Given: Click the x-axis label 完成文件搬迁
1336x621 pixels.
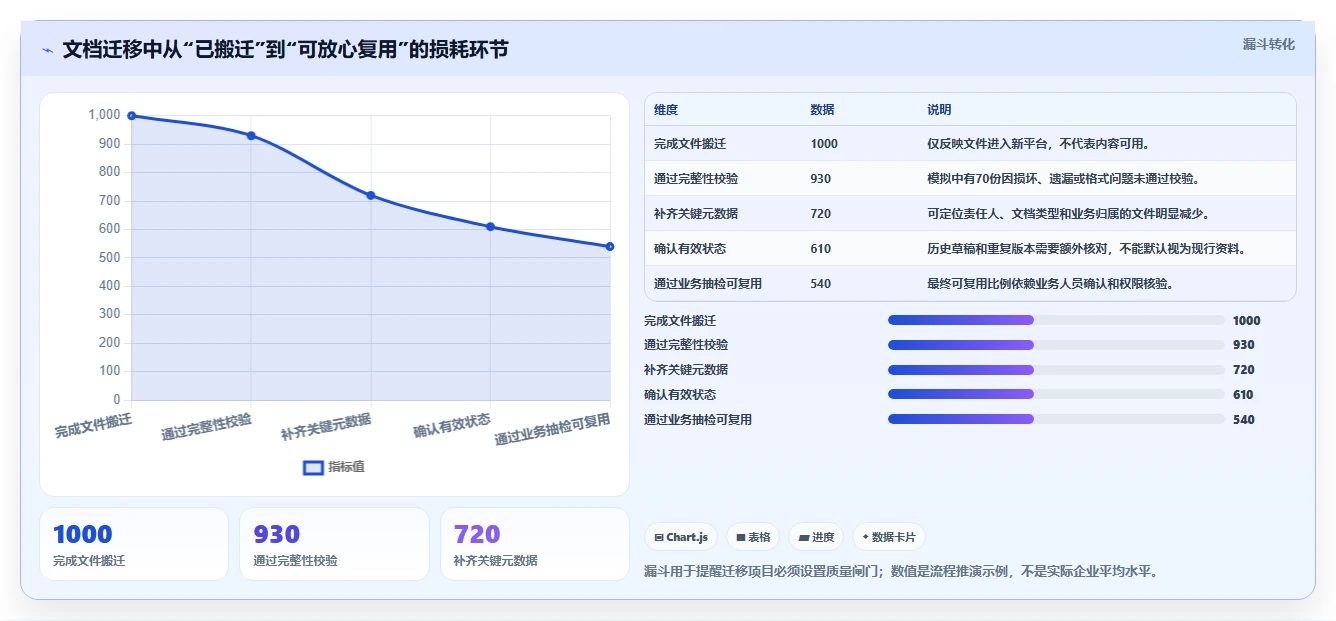Looking at the screenshot, I should click(93, 424).
